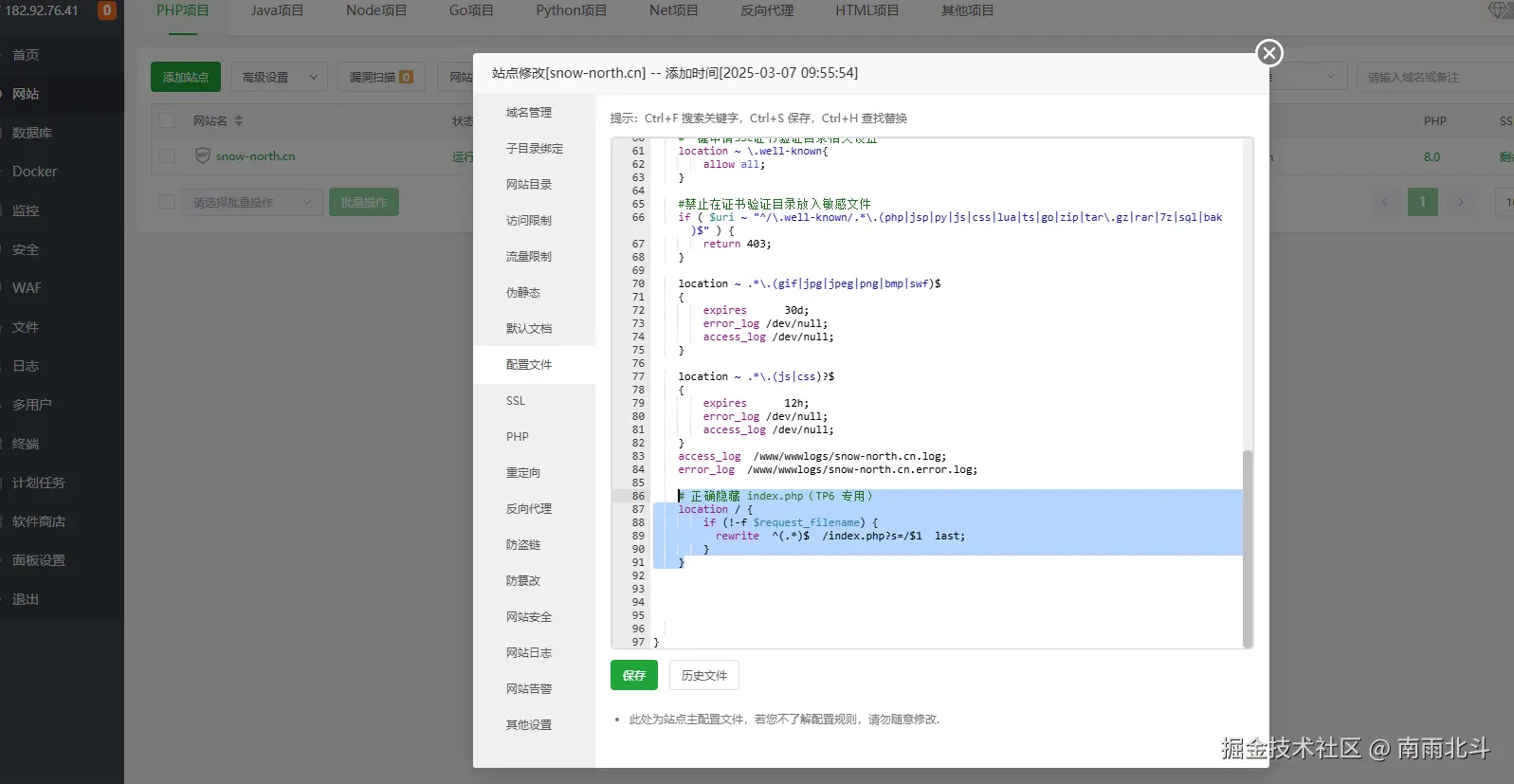Switch to PHP项目 tab

[x=183, y=10]
